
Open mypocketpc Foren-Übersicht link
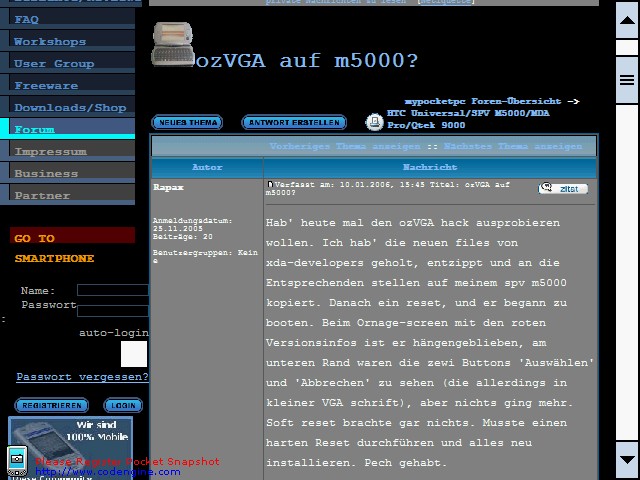click(x=483, y=101)
